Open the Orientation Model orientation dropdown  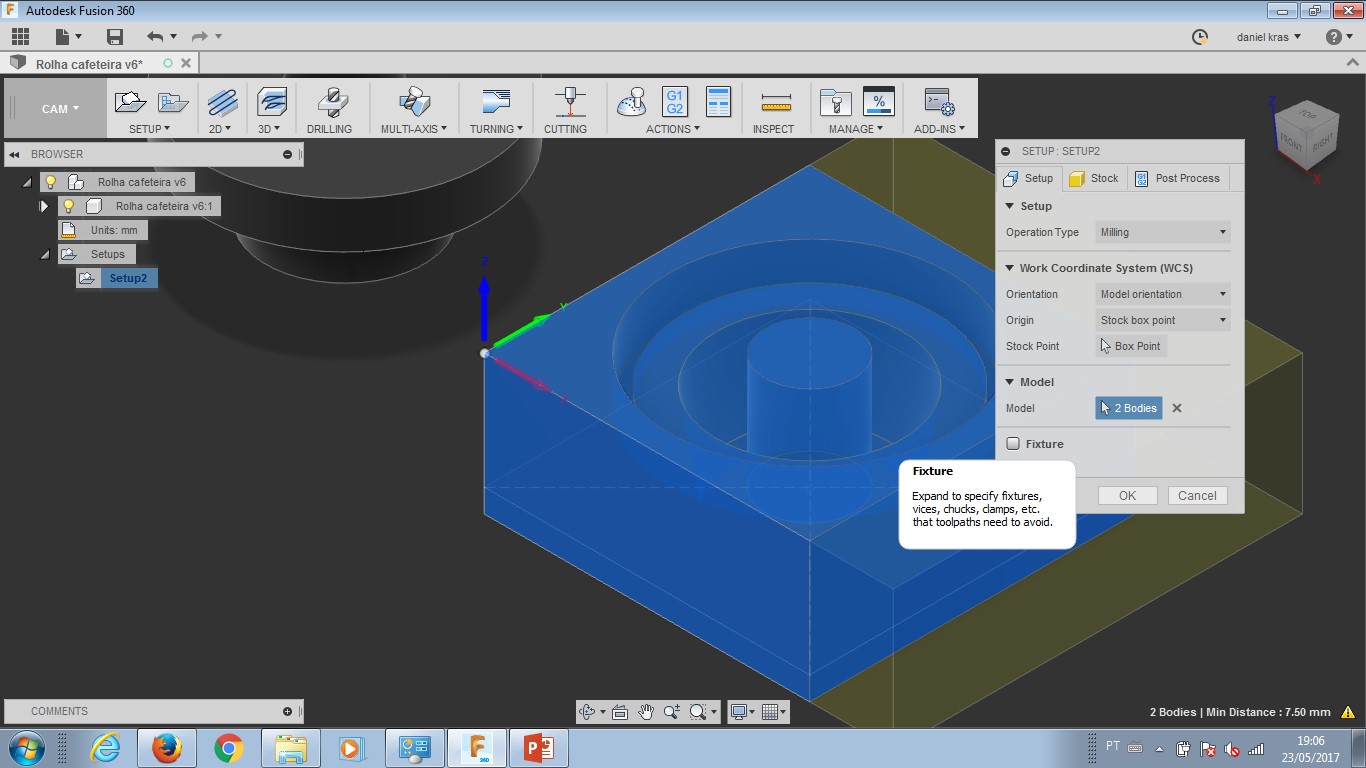pyautogui.click(x=1163, y=294)
